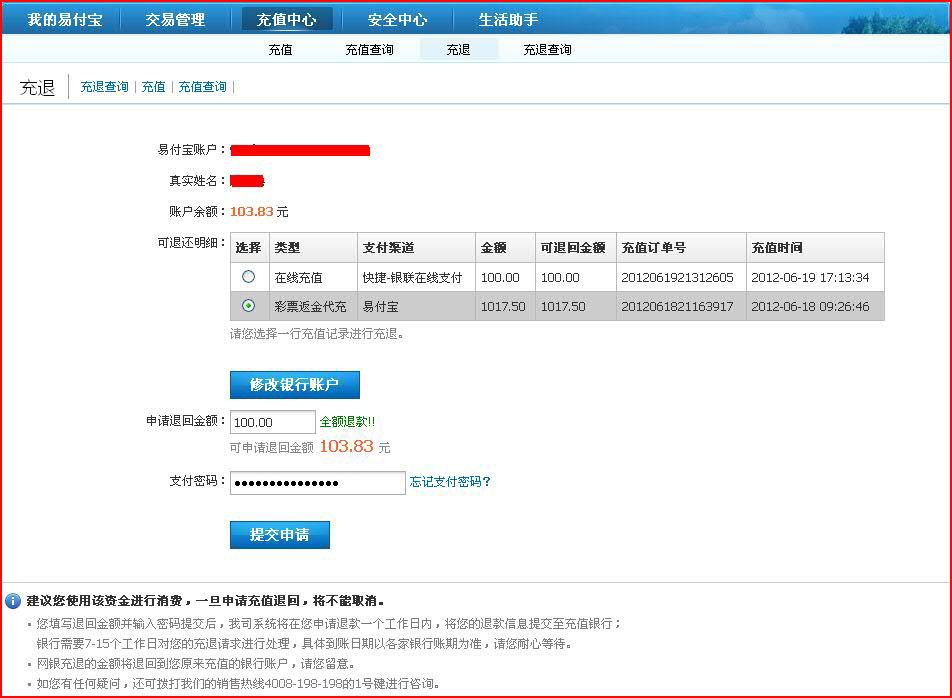Click the 充值查询 breadcrumb link
The height and width of the screenshot is (698, 952).
(202, 87)
